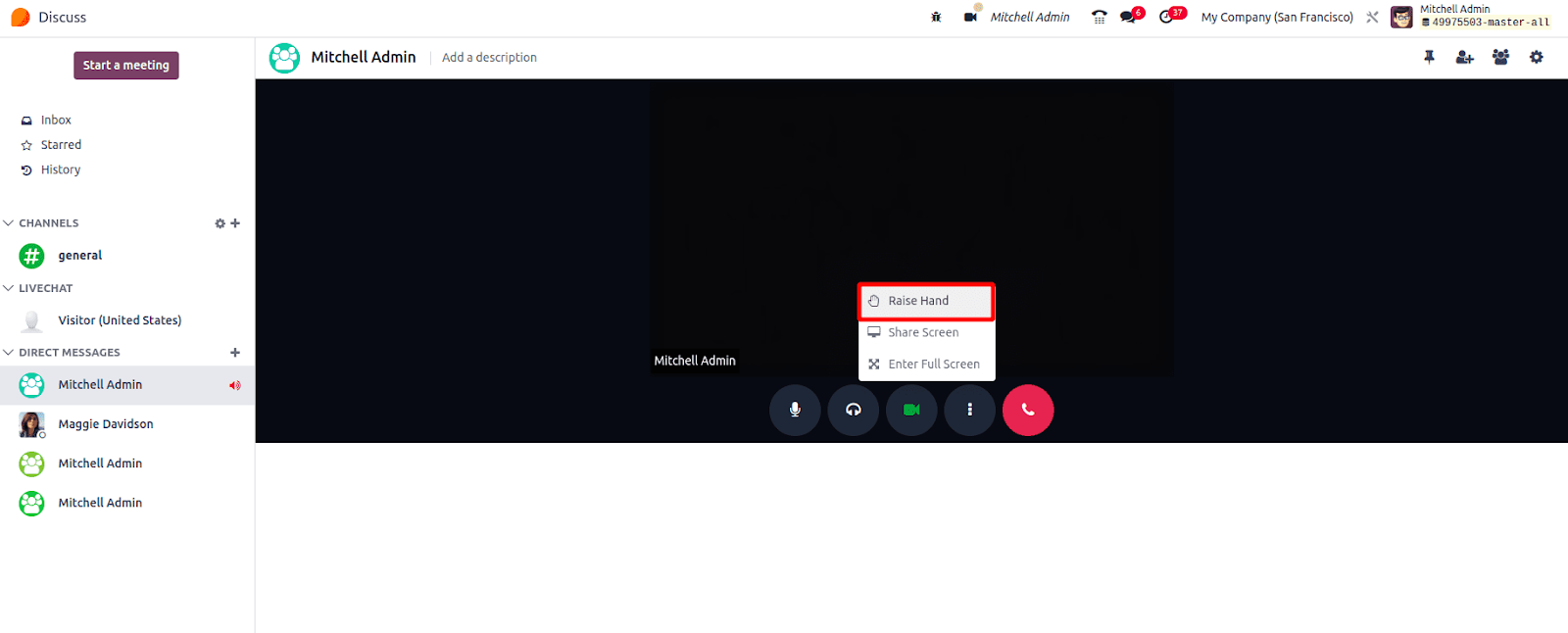Click the Add a description field
1568x633 pixels.
coord(489,58)
